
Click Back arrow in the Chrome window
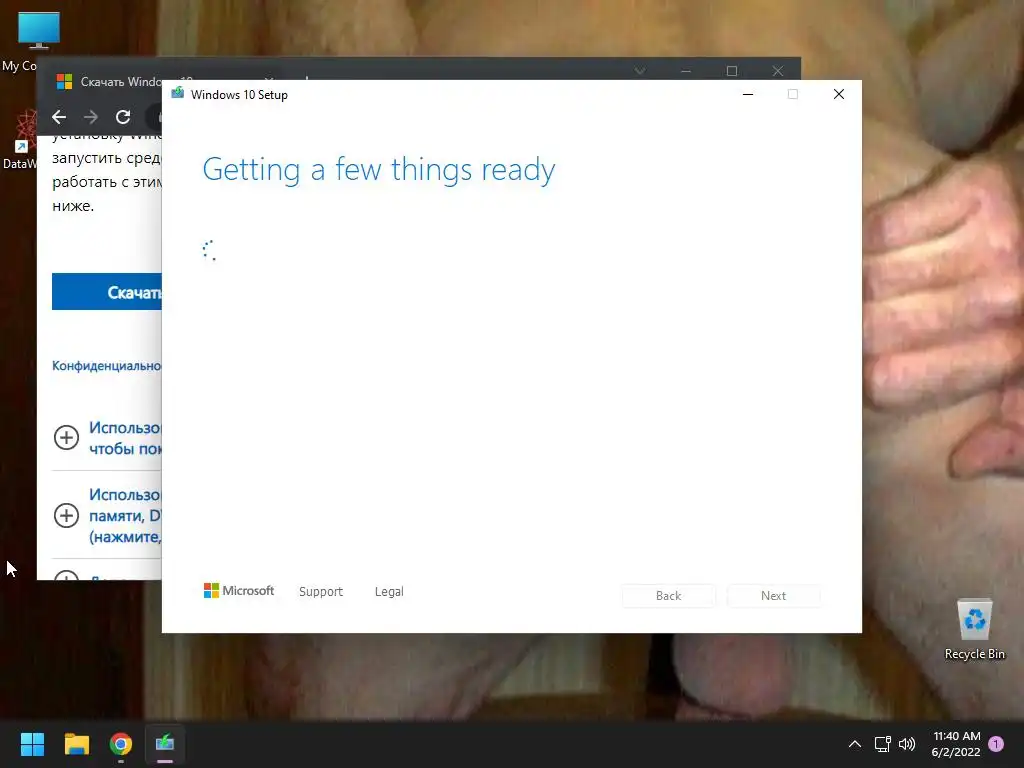pos(59,117)
